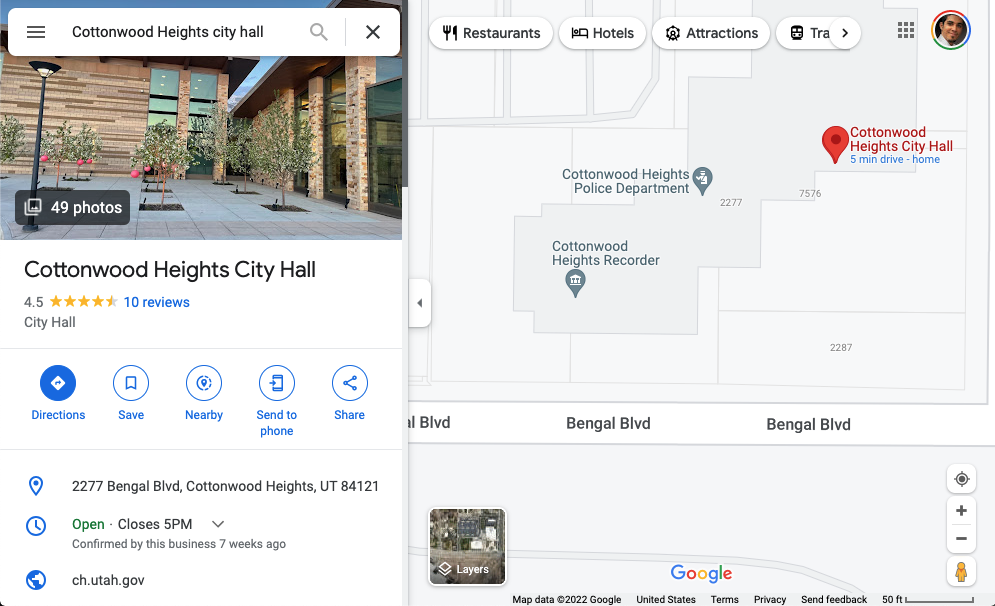Image resolution: width=995 pixels, height=606 pixels.
Task: Filter by Restaurants chip
Action: pos(491,33)
